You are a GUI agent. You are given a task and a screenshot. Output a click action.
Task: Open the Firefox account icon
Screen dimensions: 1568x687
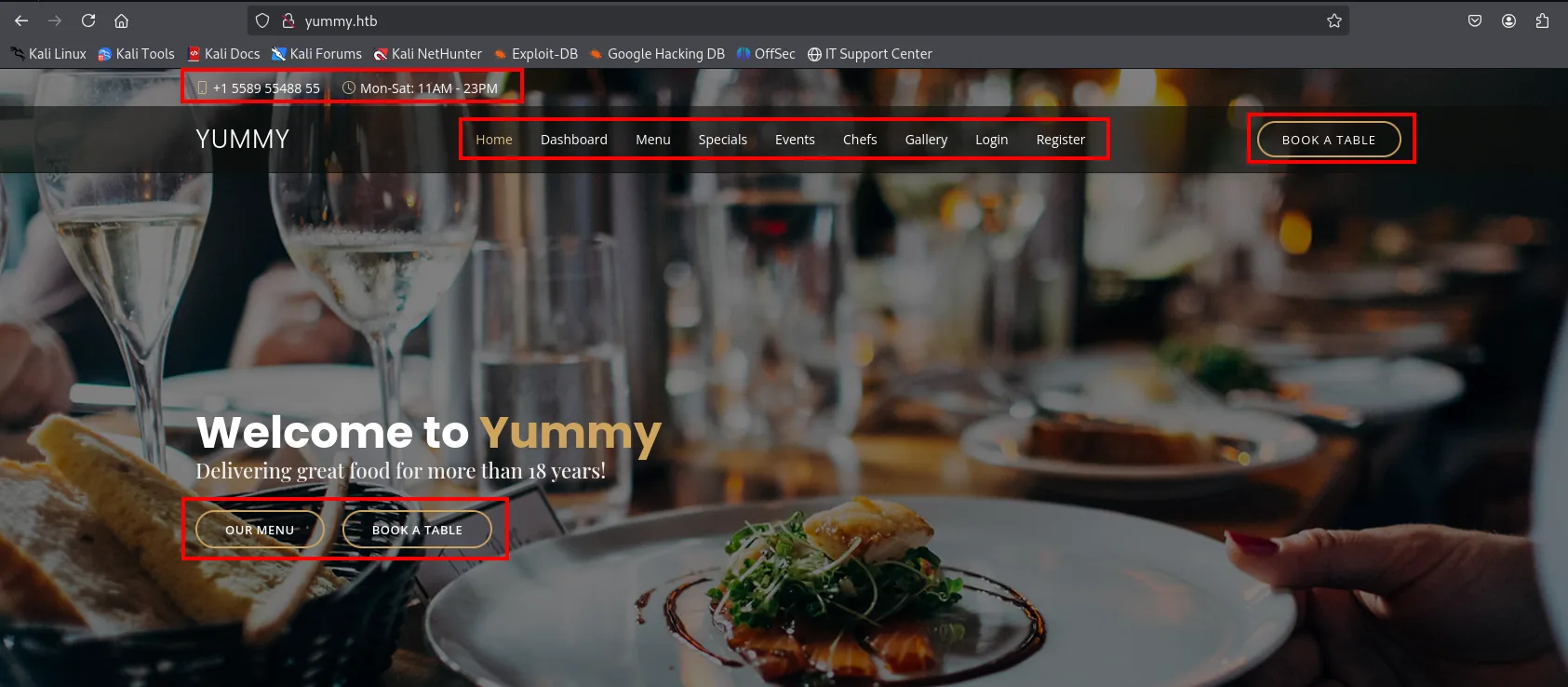(1508, 20)
